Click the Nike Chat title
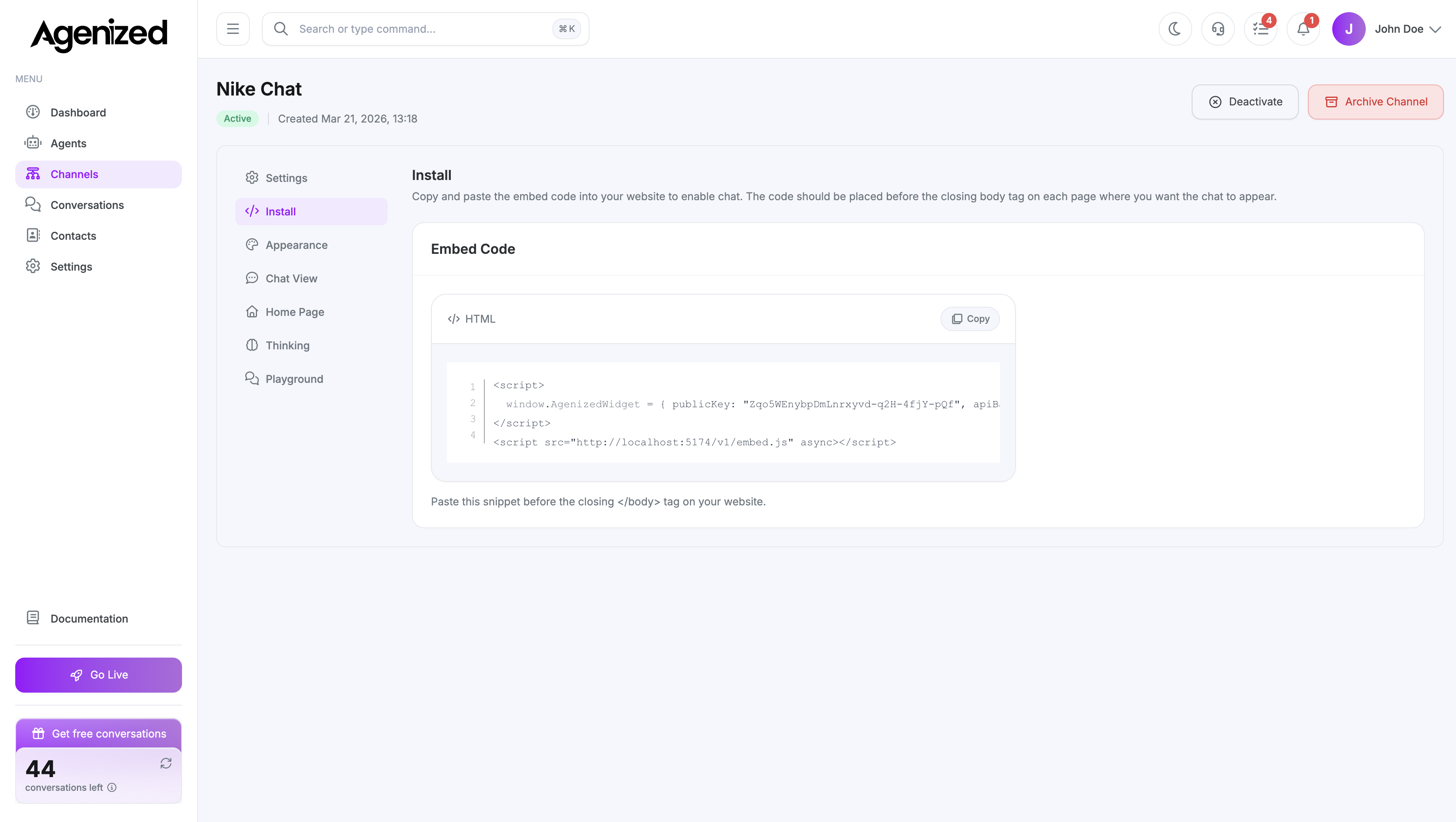The width and height of the screenshot is (1456, 822). pos(259,89)
